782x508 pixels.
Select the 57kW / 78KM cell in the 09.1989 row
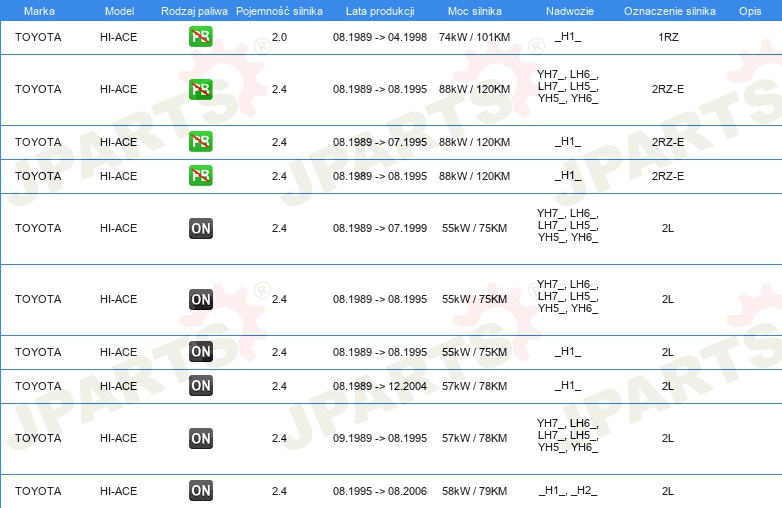pyautogui.click(x=474, y=438)
